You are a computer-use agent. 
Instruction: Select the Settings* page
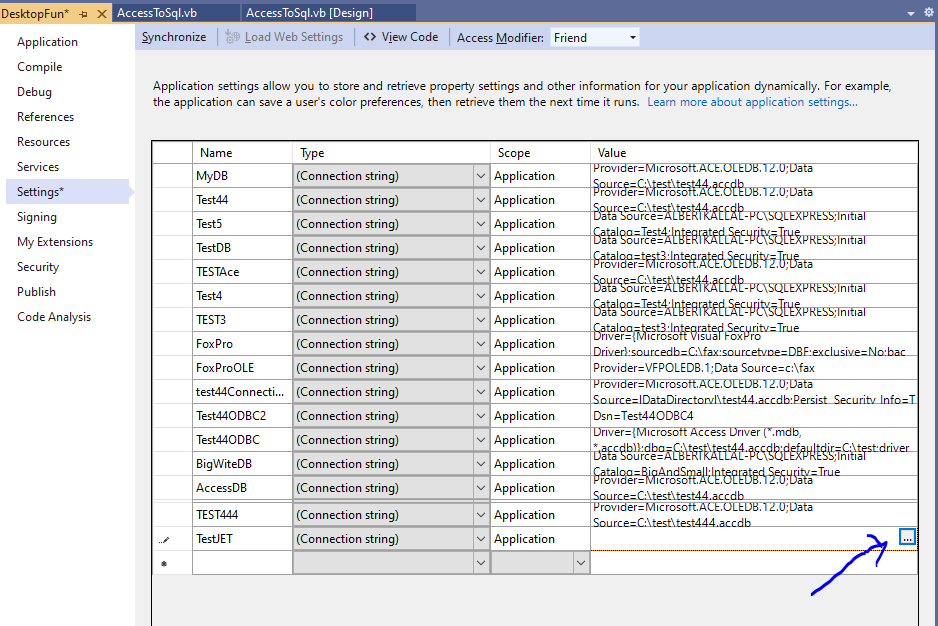point(68,192)
